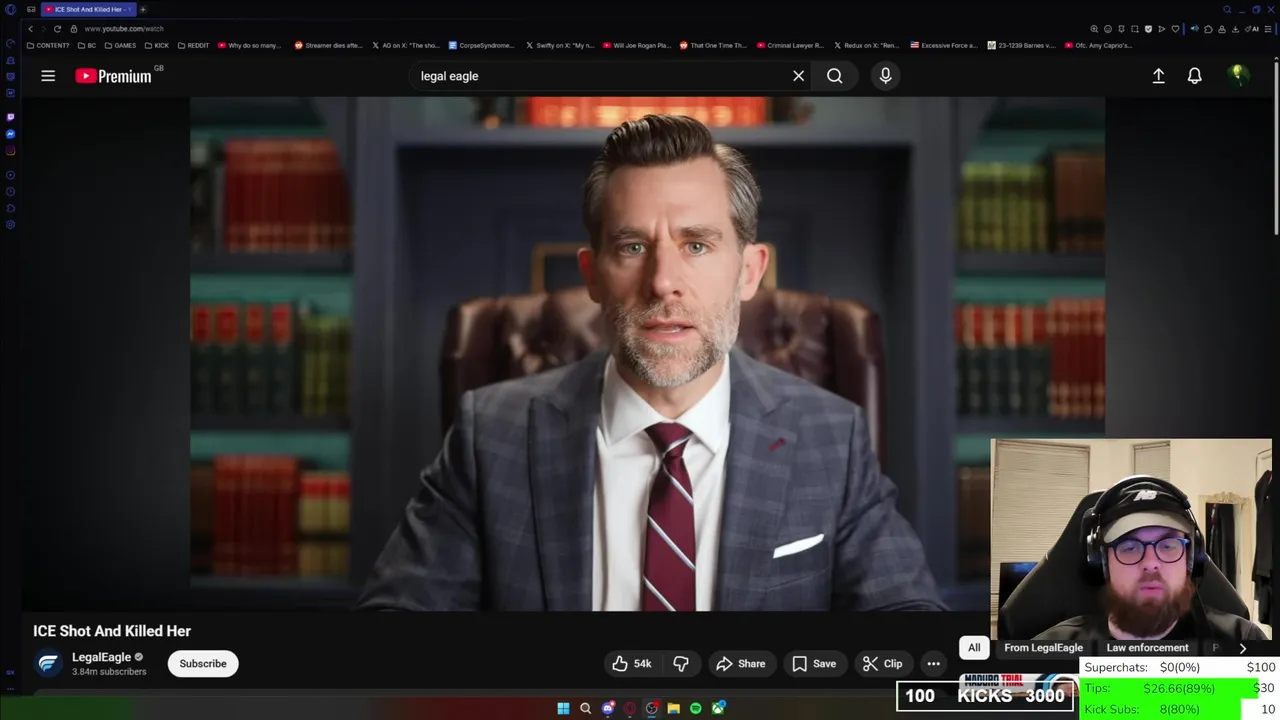
Task: Open the Windows Start button
Action: click(x=563, y=708)
